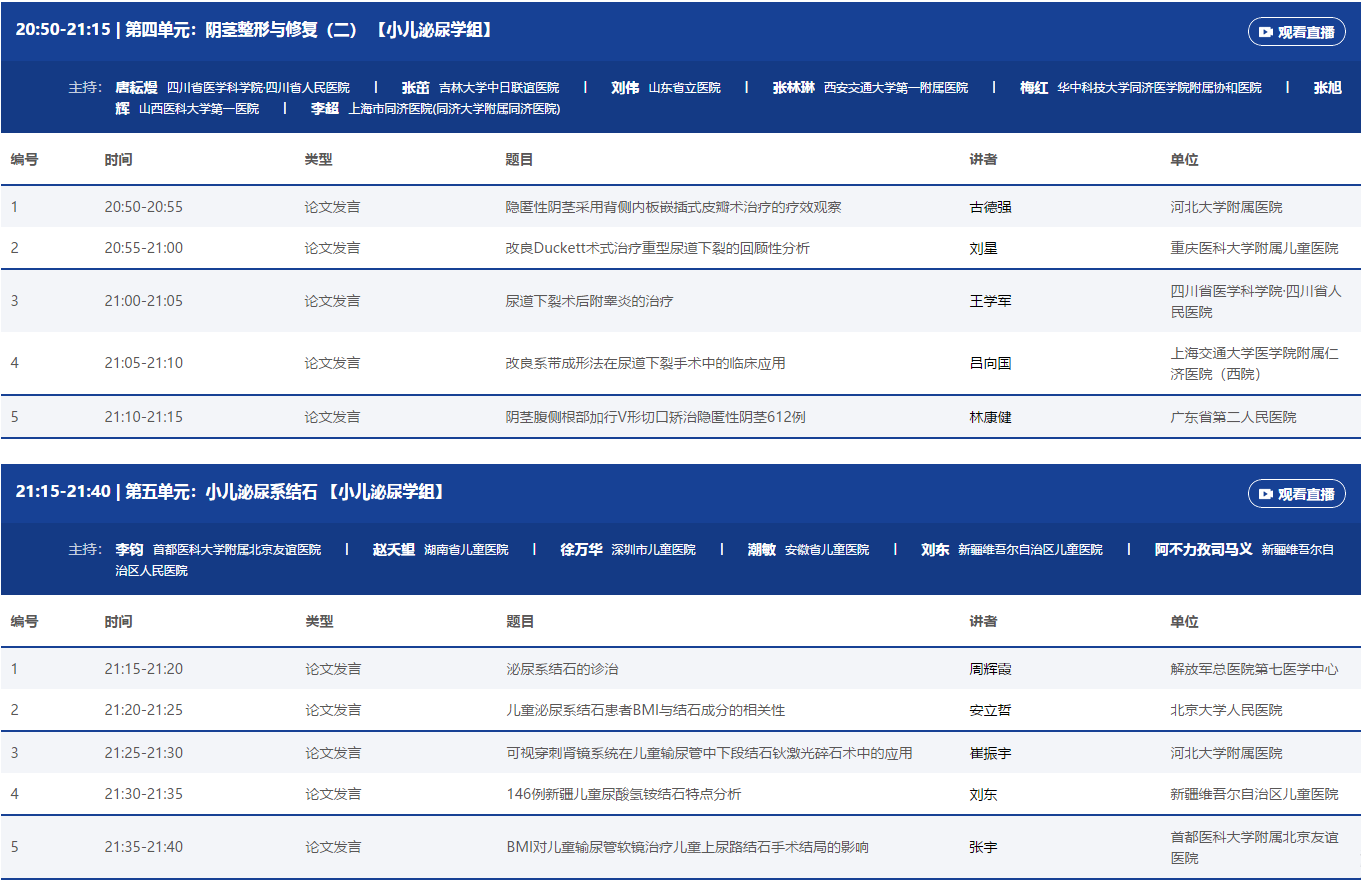Click the video camera icon in 第四单元 header
This screenshot has height=880, width=1361.
[1266, 32]
